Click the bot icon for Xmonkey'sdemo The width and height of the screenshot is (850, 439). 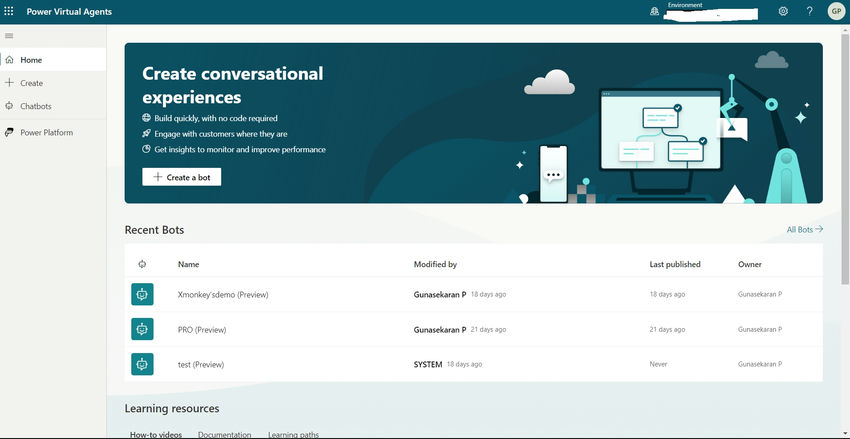[142, 294]
